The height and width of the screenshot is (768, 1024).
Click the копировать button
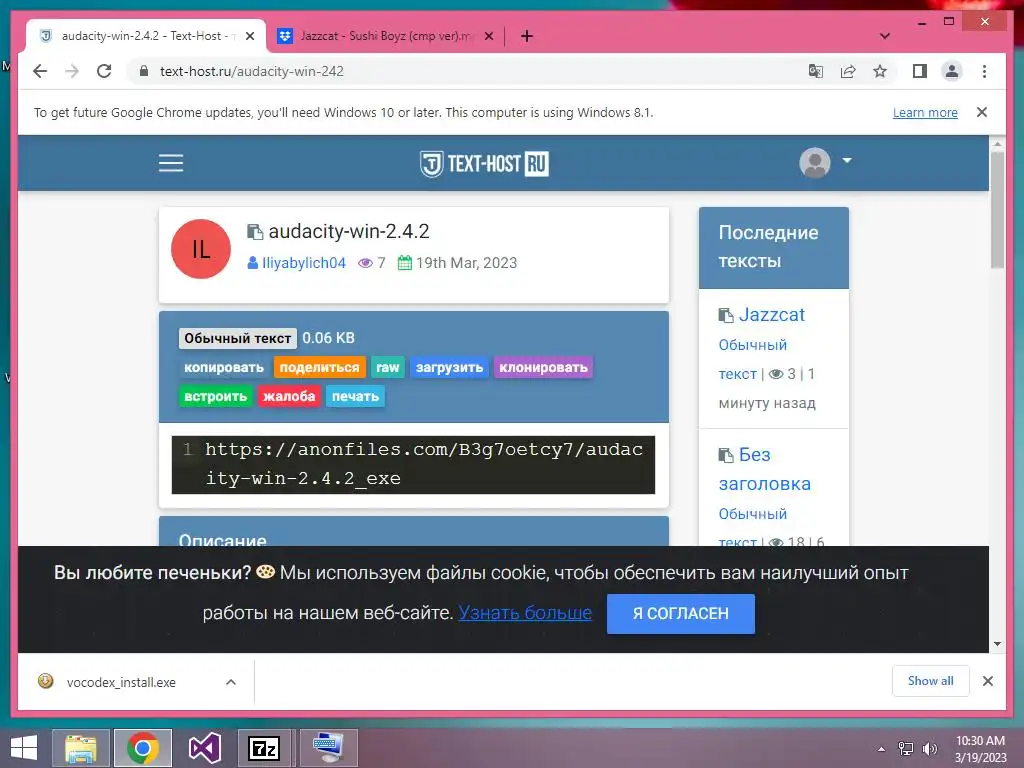click(224, 368)
